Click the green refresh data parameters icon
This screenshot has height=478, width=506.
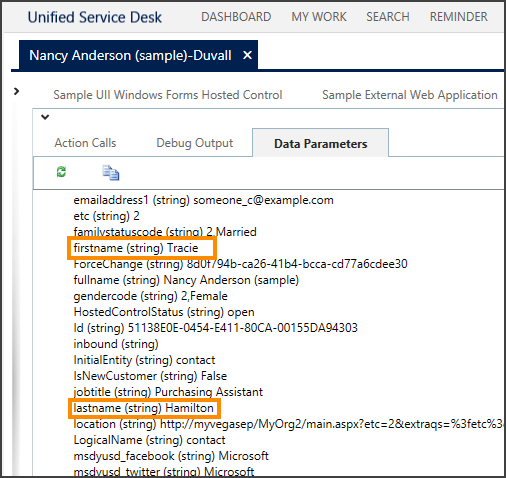[x=61, y=172]
